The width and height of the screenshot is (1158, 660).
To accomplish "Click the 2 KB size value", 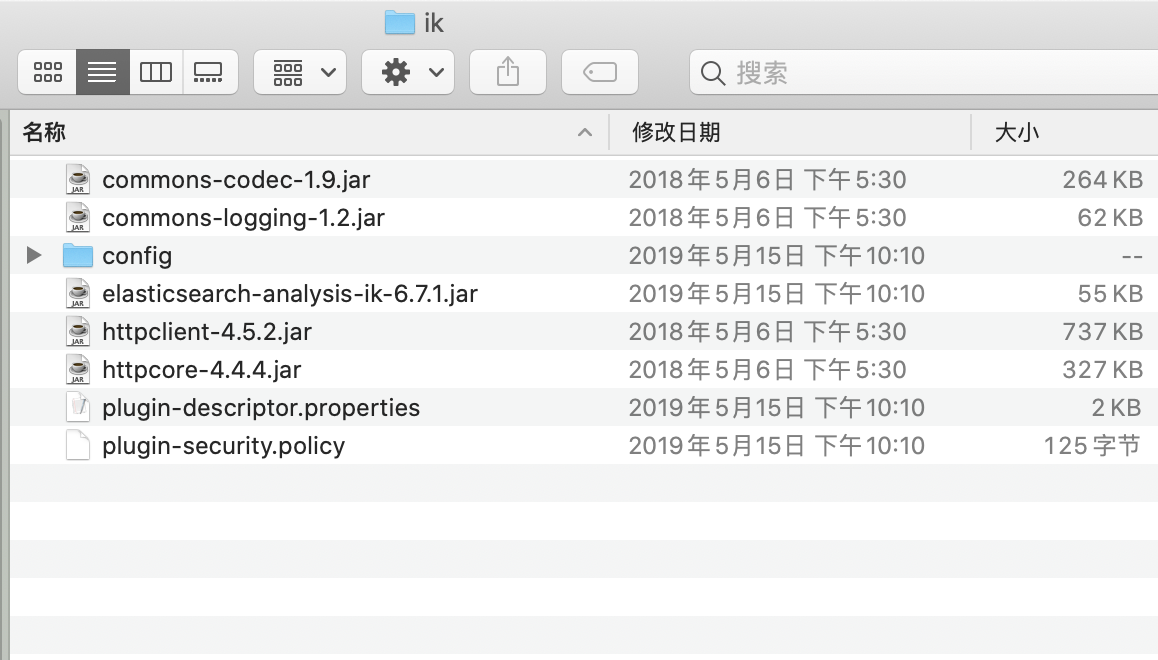I will click(1117, 408).
